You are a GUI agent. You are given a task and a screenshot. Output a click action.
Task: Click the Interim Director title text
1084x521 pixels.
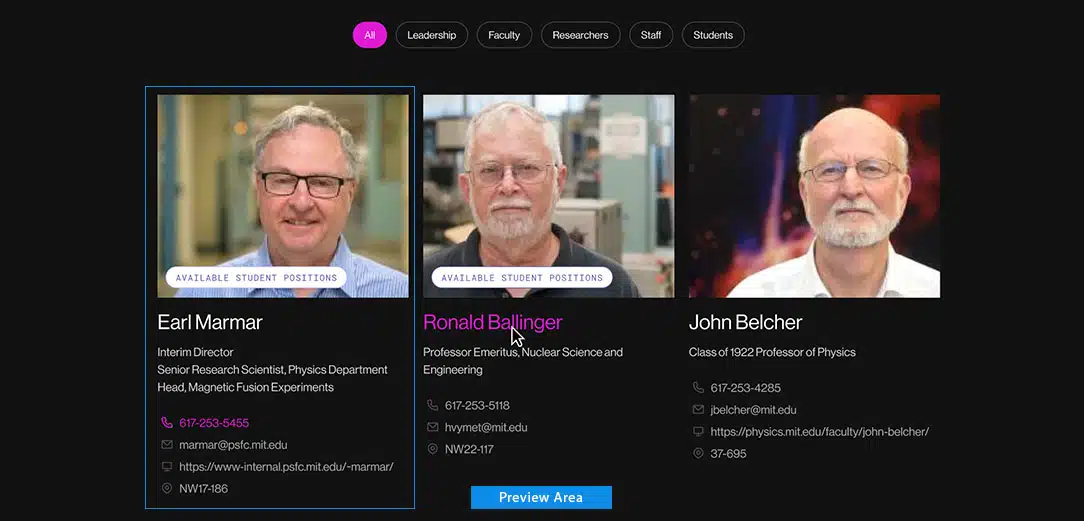pos(196,352)
